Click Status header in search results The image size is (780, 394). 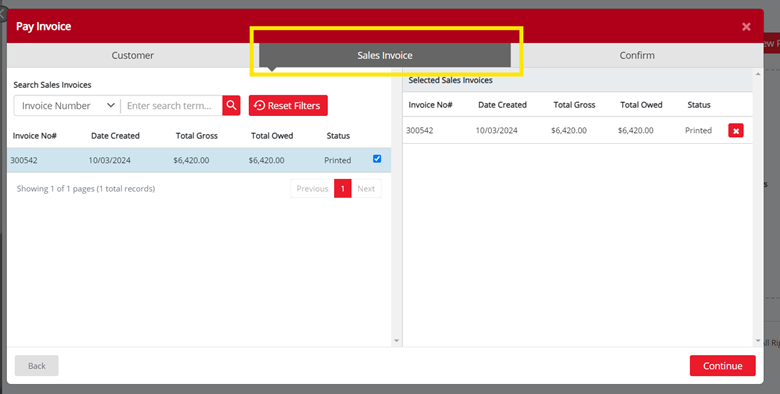338,136
